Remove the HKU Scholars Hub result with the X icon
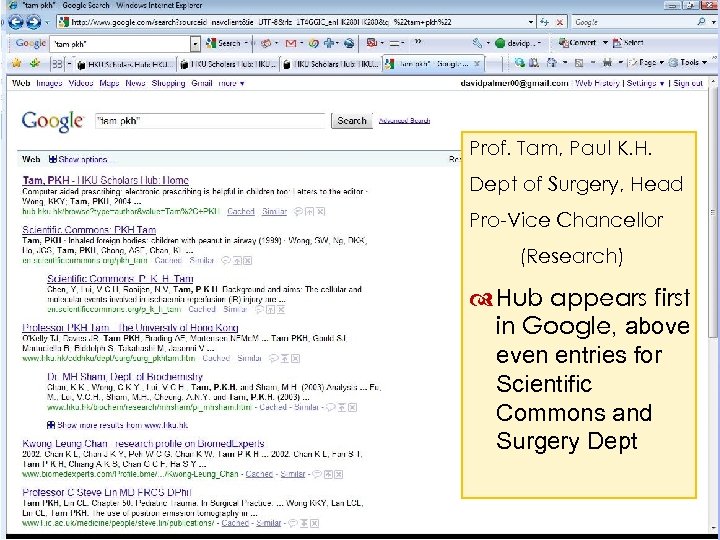The width and height of the screenshot is (720, 540). point(321,212)
